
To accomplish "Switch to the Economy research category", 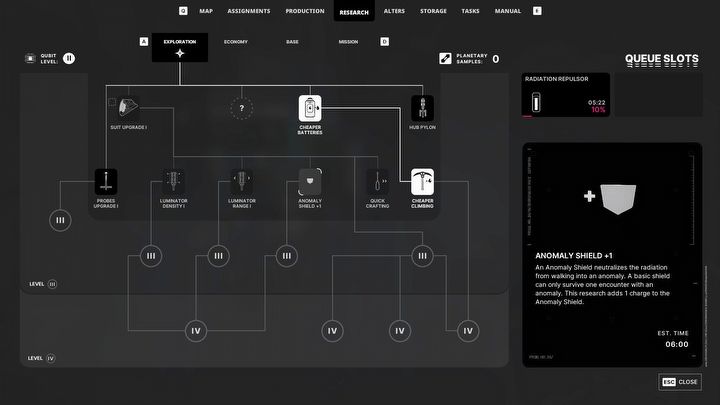I will pos(236,42).
